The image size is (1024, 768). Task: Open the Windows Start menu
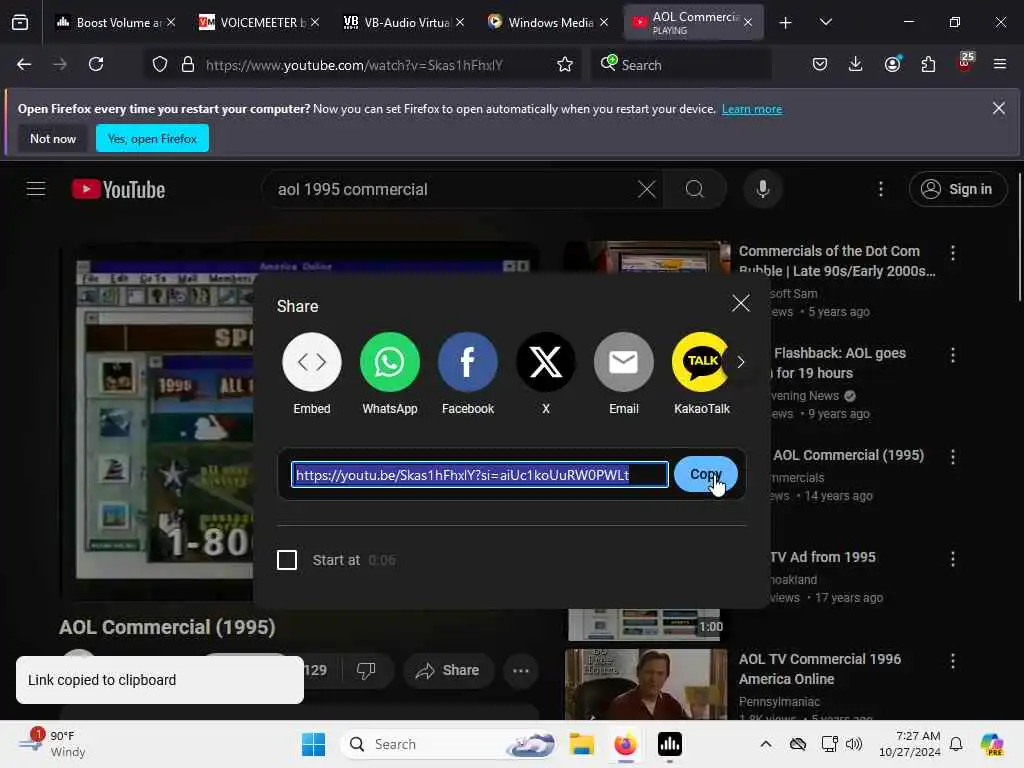click(313, 744)
